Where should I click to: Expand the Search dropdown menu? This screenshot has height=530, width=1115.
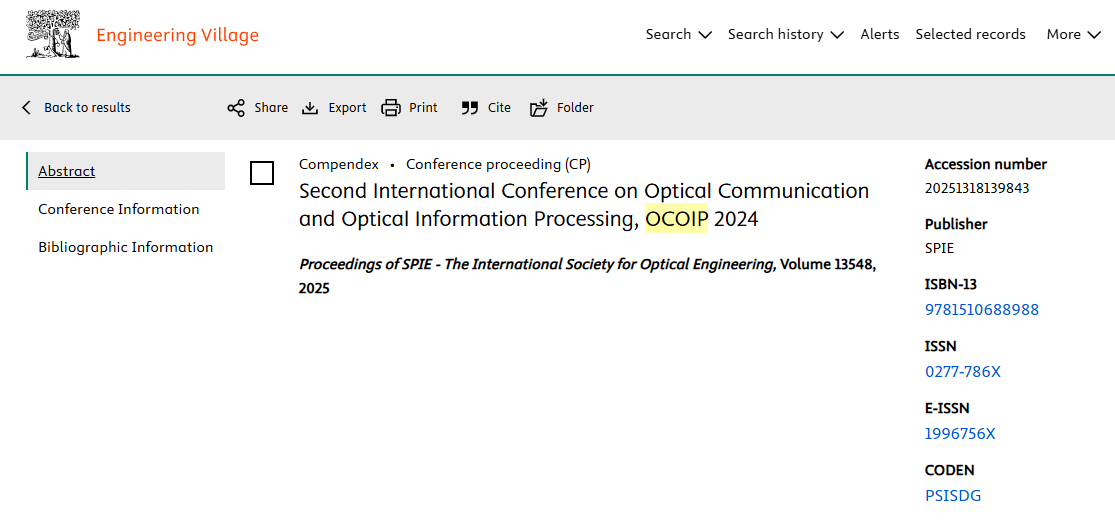pos(678,35)
